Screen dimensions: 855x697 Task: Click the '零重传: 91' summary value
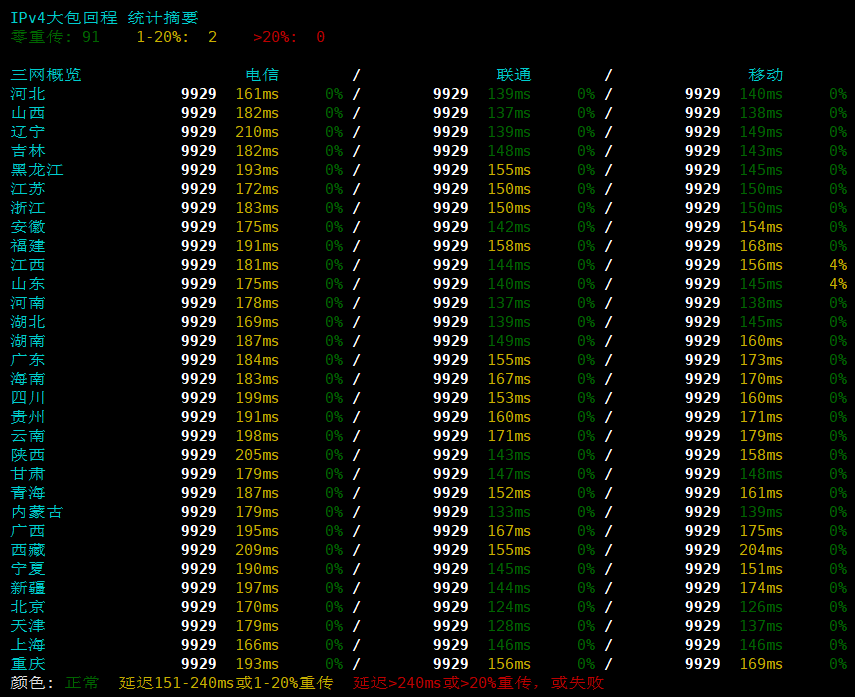click(55, 37)
